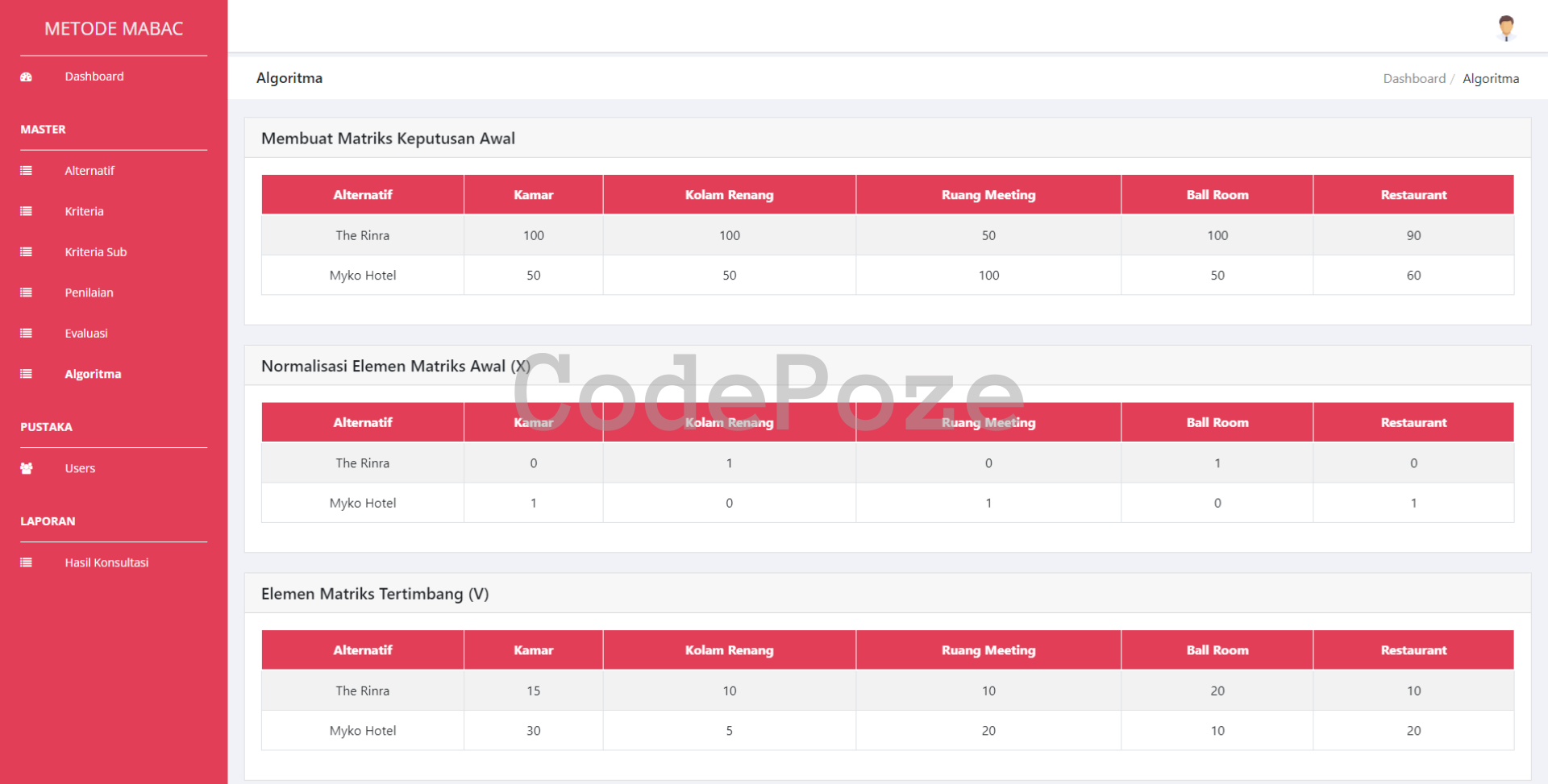Click the list icon beside Kriteria Sub

[x=26, y=252]
